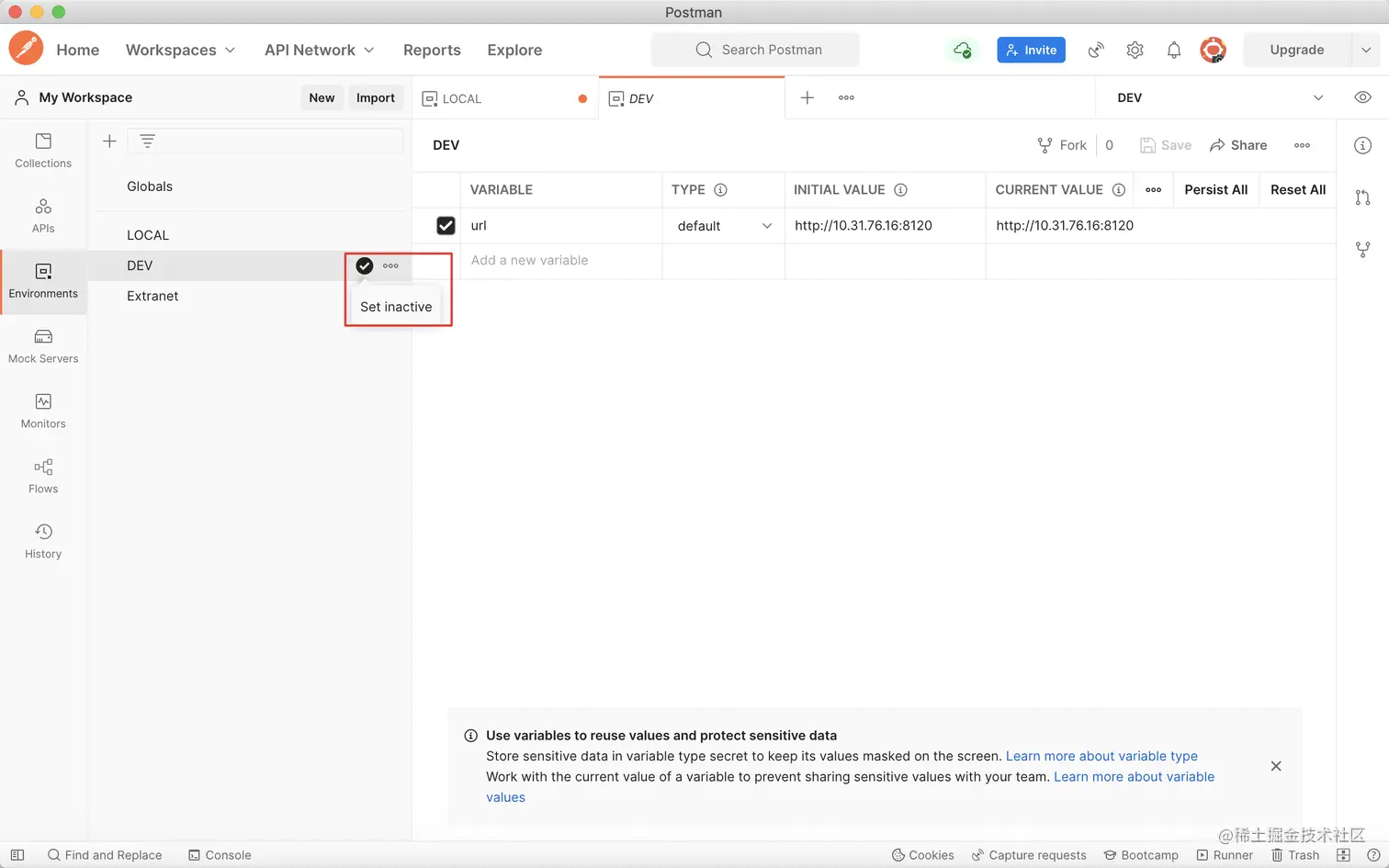The image size is (1389, 868).
Task: Click the Upgrade button
Action: (1297, 50)
